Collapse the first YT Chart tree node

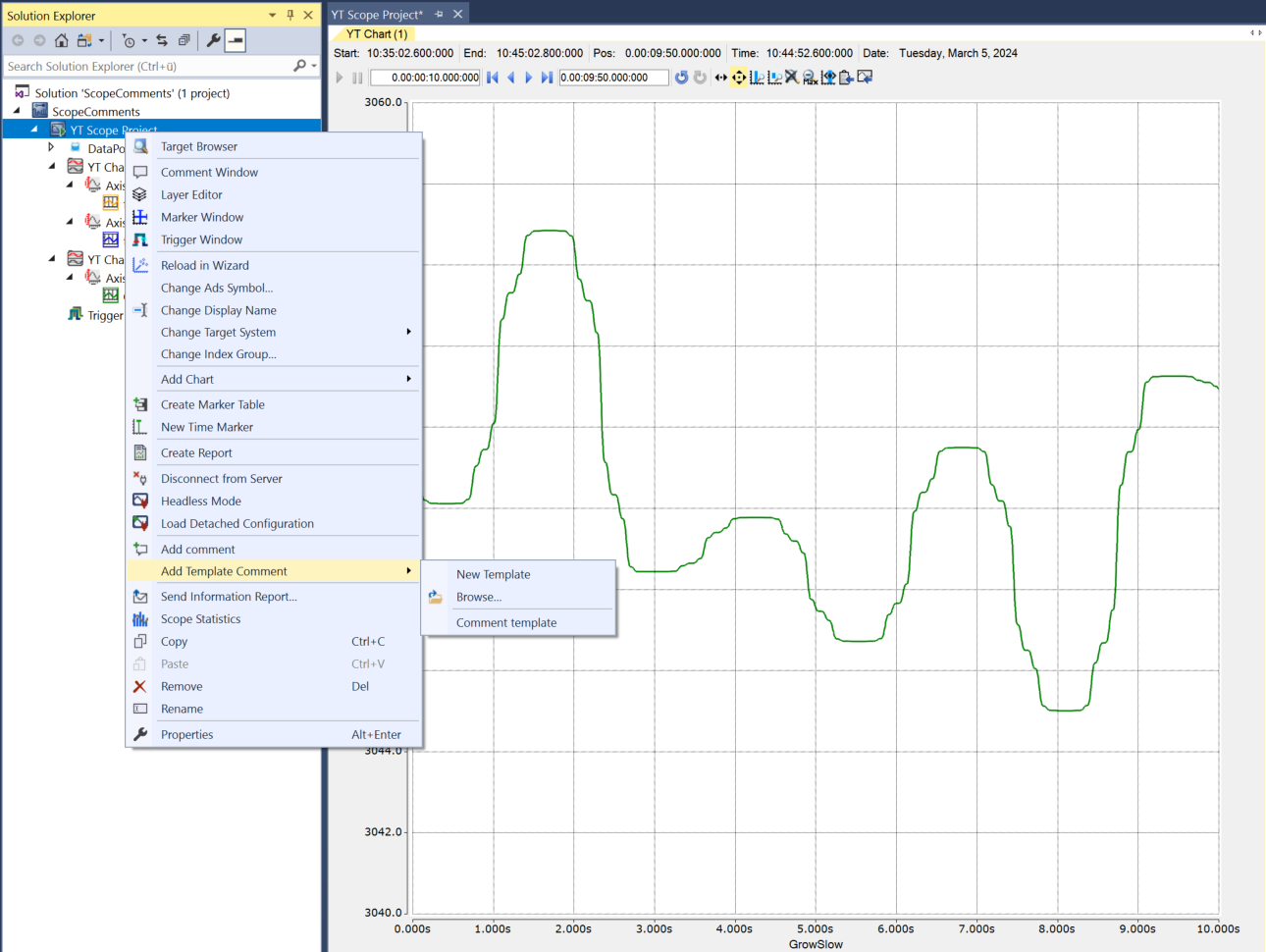(52, 166)
